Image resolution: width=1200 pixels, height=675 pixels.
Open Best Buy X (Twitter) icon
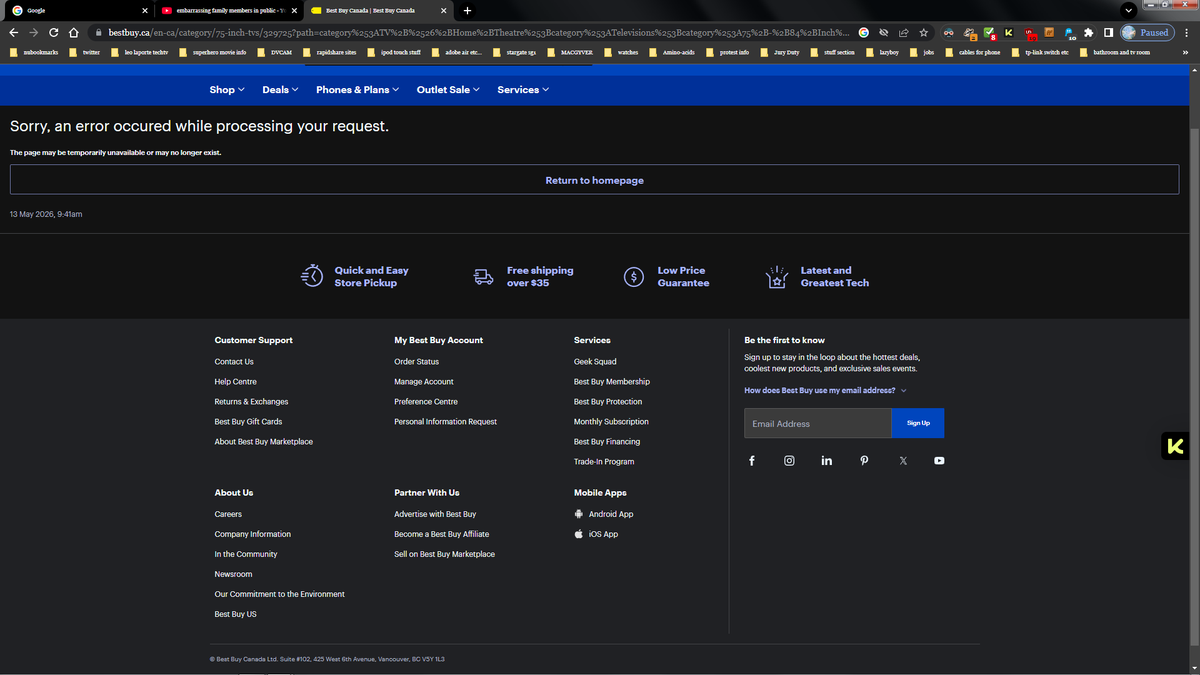tap(902, 461)
